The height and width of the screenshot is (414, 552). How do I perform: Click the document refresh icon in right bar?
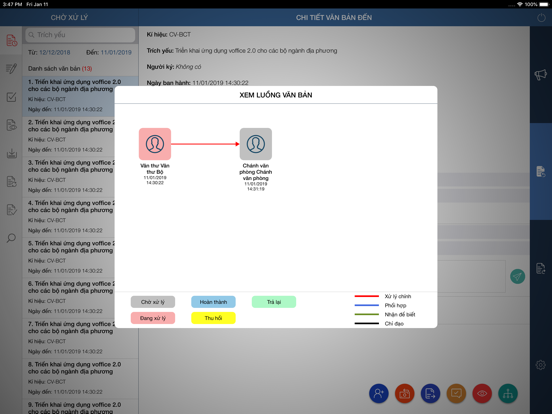click(x=541, y=269)
